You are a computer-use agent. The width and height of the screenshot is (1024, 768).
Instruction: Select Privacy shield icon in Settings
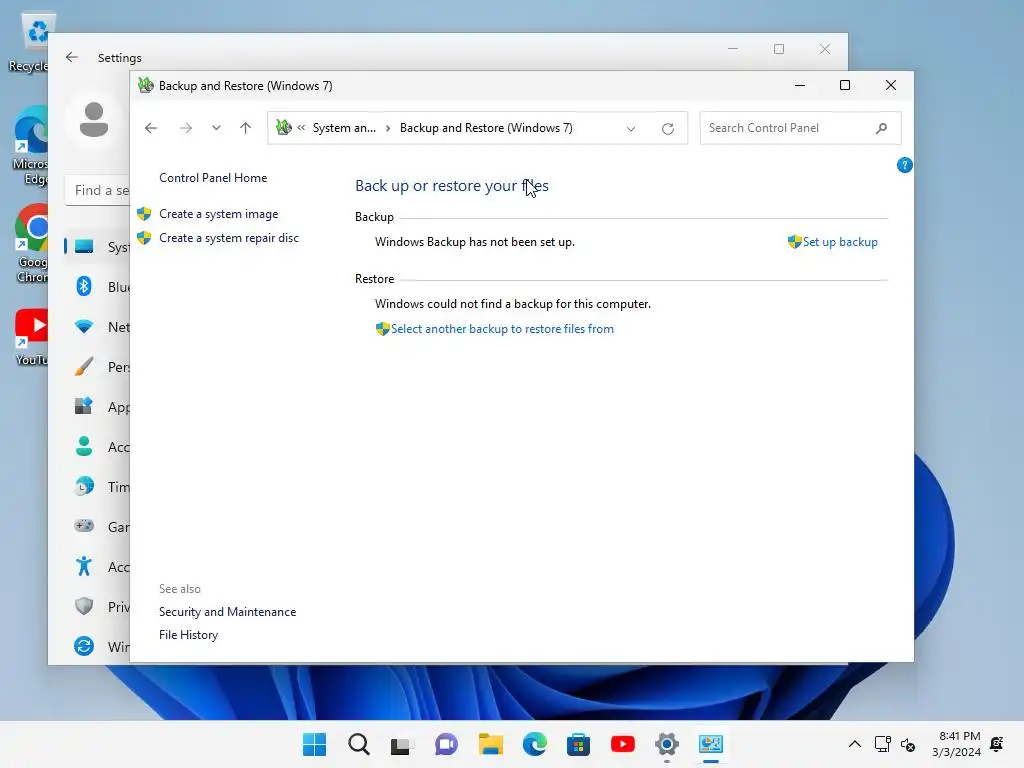pos(84,607)
